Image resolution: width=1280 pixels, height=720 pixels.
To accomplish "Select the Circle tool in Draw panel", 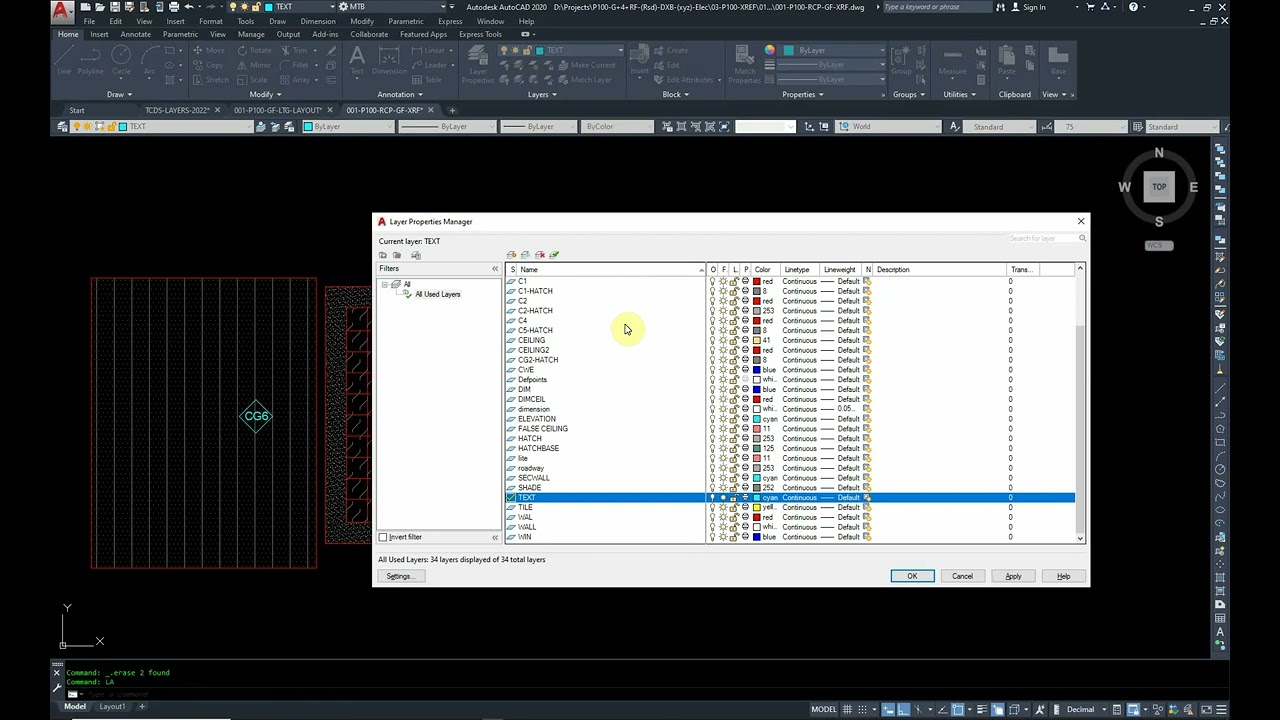I will 121,60.
